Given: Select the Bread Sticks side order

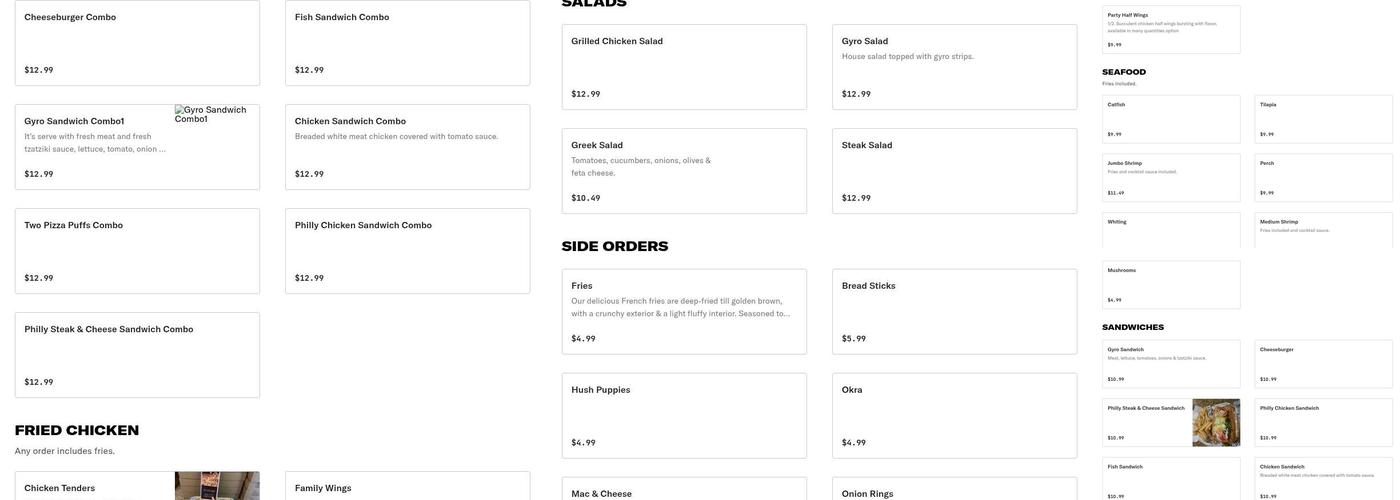Looking at the screenshot, I should [x=954, y=312].
